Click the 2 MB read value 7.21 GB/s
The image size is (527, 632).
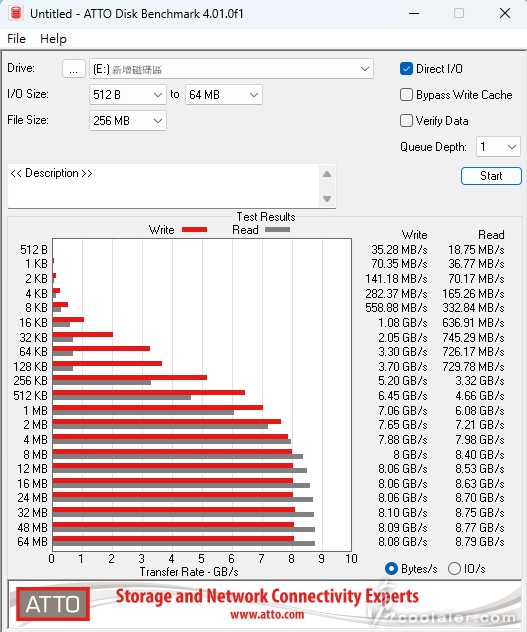point(480,425)
